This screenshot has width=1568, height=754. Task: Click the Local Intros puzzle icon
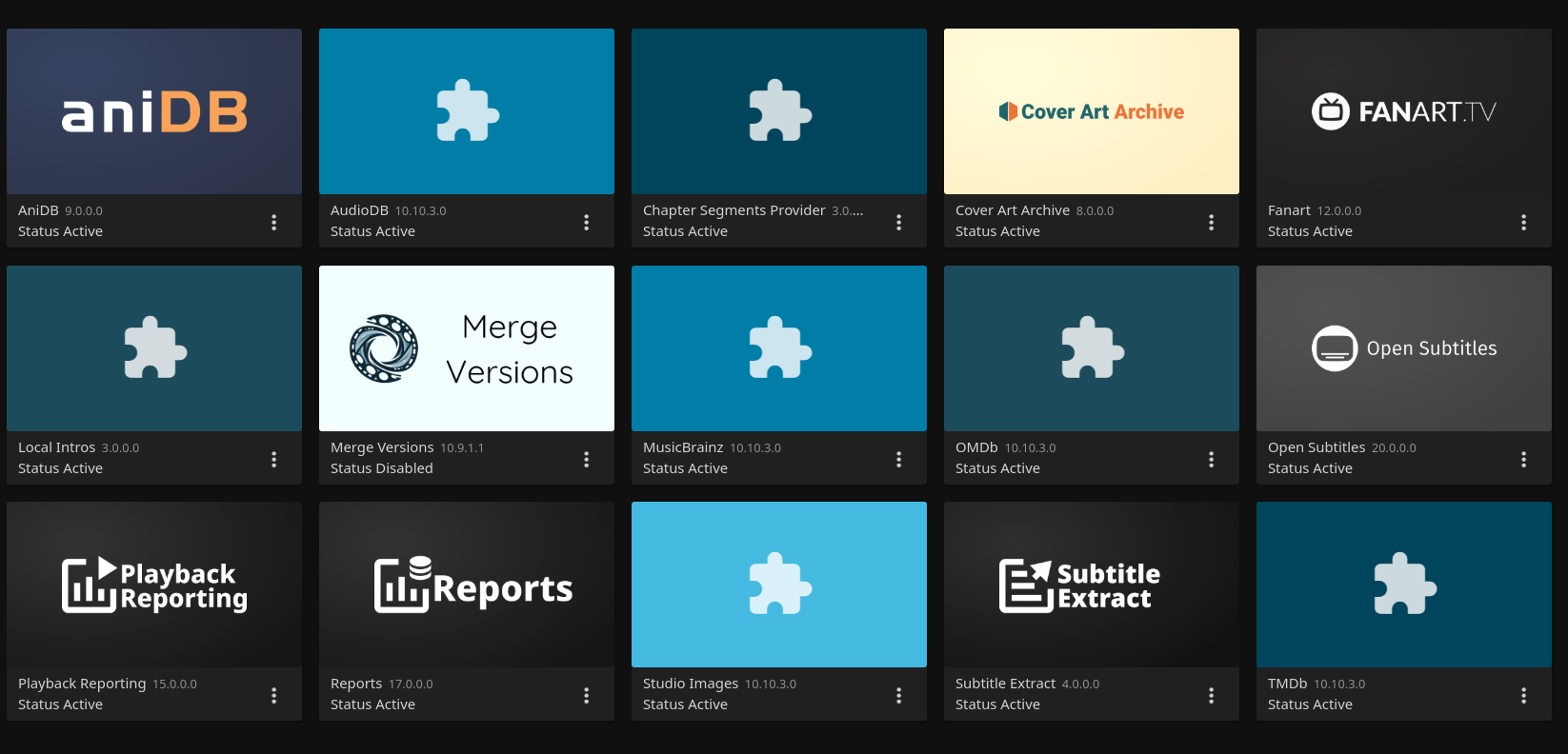(154, 348)
